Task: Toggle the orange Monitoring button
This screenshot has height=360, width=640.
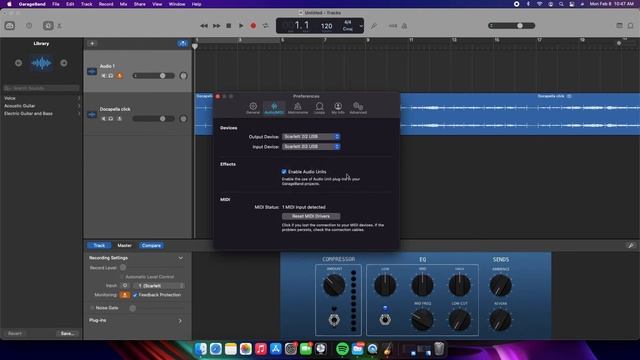Action: [124, 295]
